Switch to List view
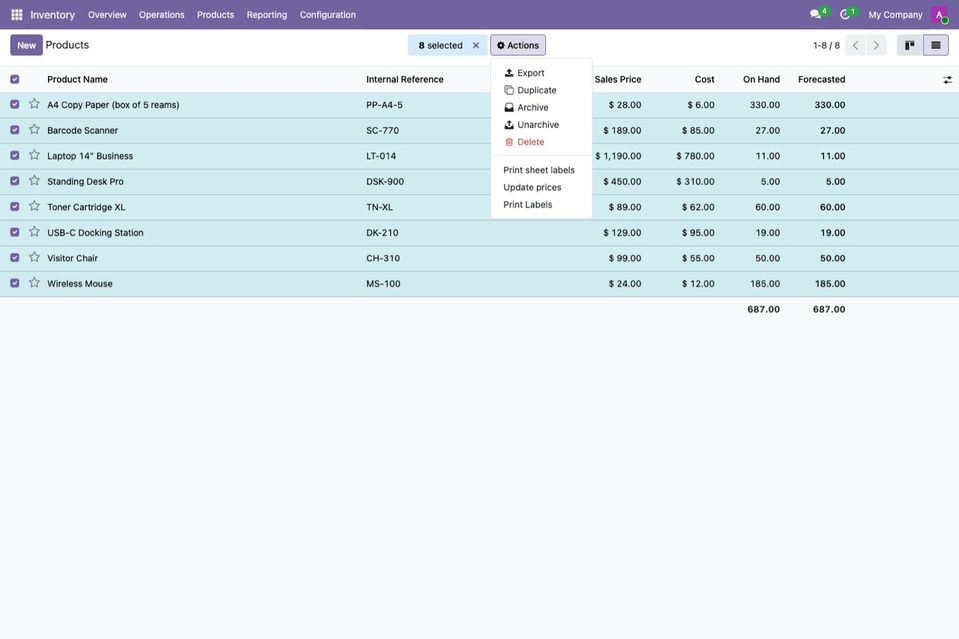Screen dimensions: 959x639 (936, 45)
